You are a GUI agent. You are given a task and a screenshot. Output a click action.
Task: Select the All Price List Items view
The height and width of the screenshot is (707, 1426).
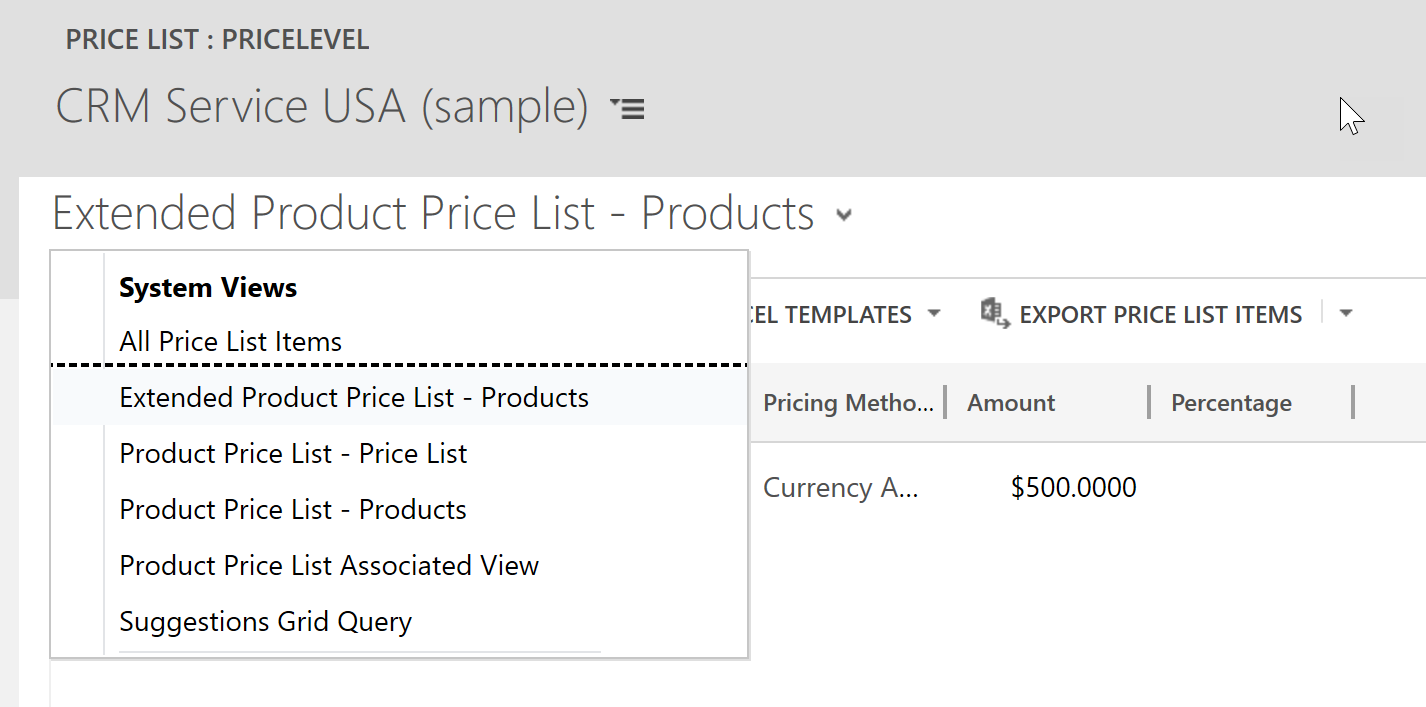point(229,340)
